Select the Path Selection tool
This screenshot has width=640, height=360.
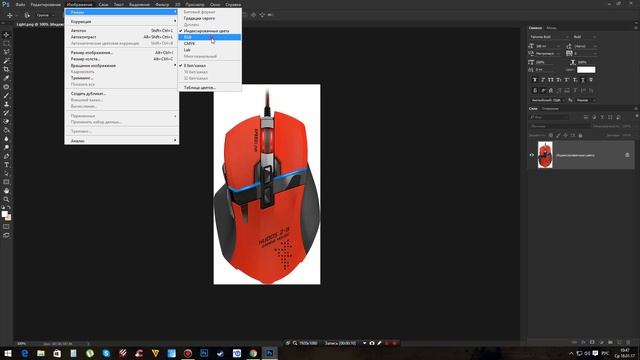coord(6,173)
